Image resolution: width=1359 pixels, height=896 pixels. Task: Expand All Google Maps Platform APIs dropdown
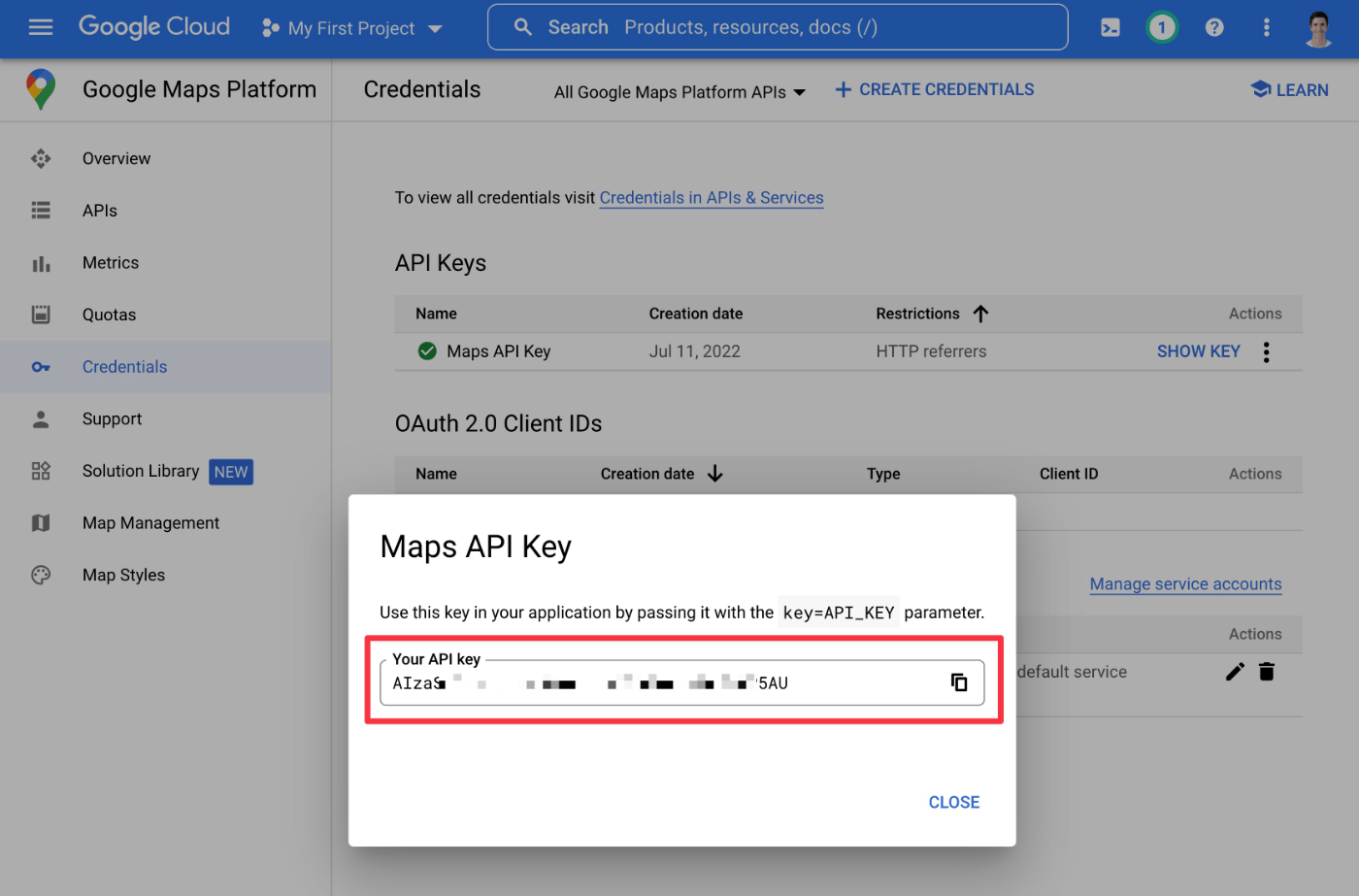(x=679, y=92)
